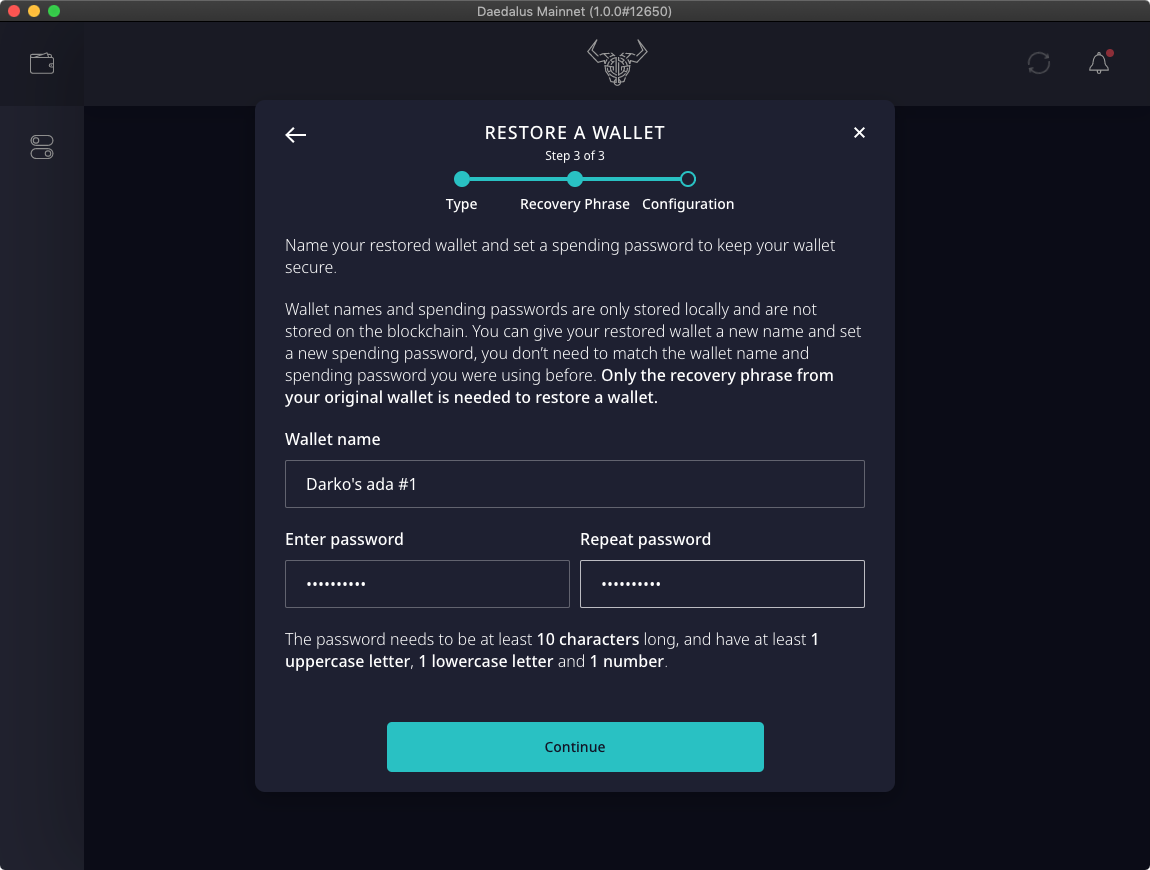Open the settings toggles sidebar icon
Screen dimensions: 1150x870
click(x=42, y=147)
